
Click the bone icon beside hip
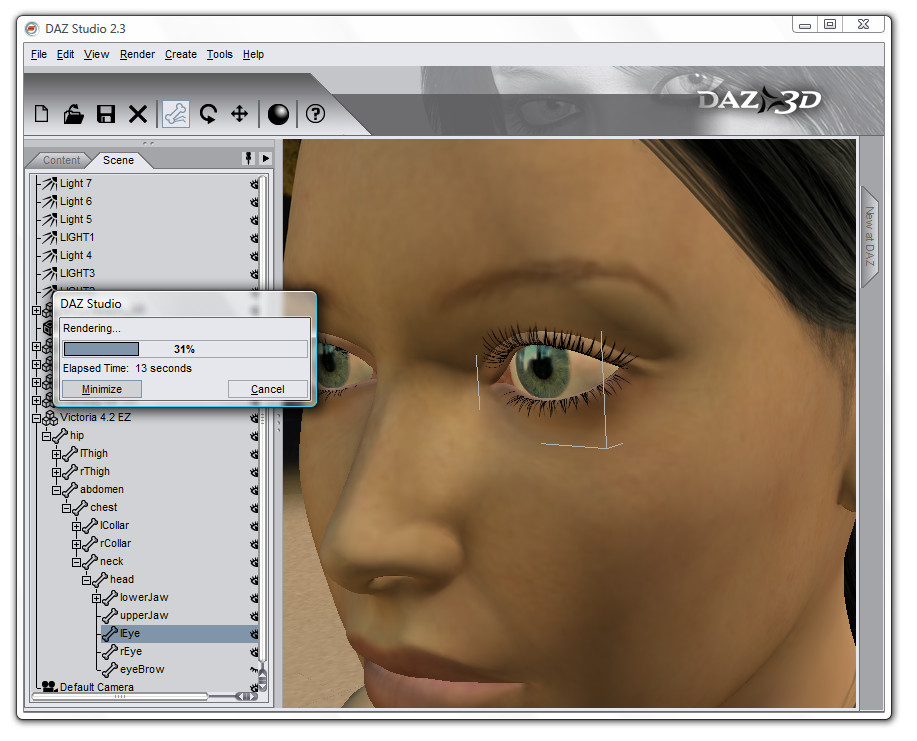[60, 436]
